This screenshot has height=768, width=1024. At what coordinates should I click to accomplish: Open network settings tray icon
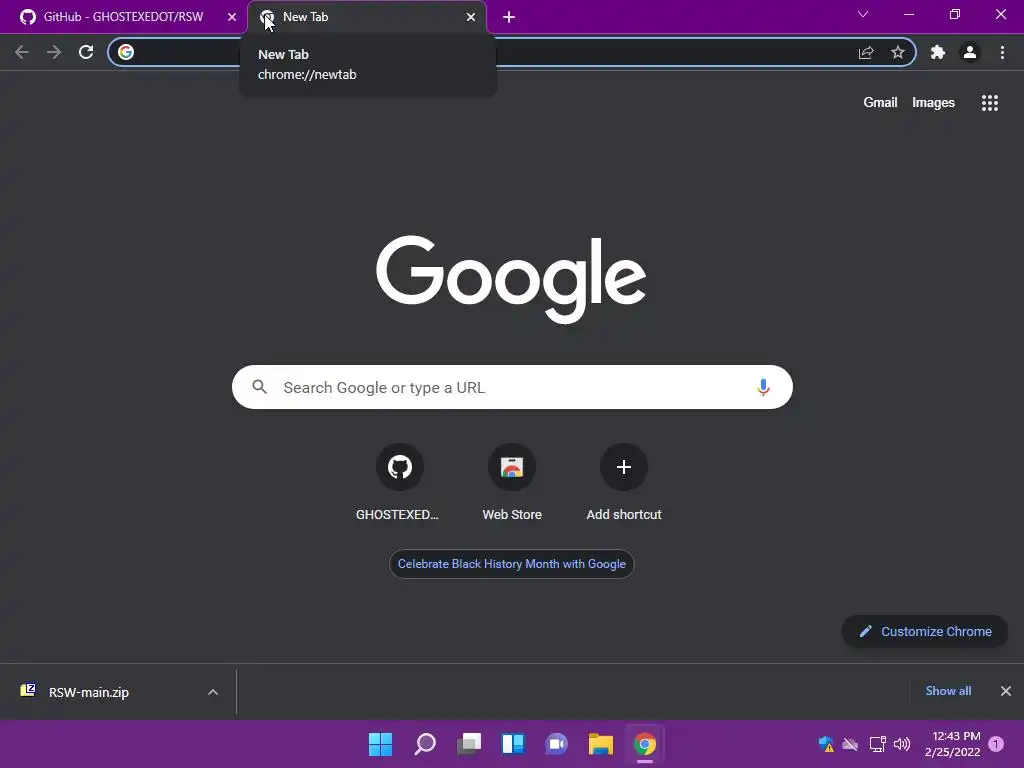tap(877, 744)
